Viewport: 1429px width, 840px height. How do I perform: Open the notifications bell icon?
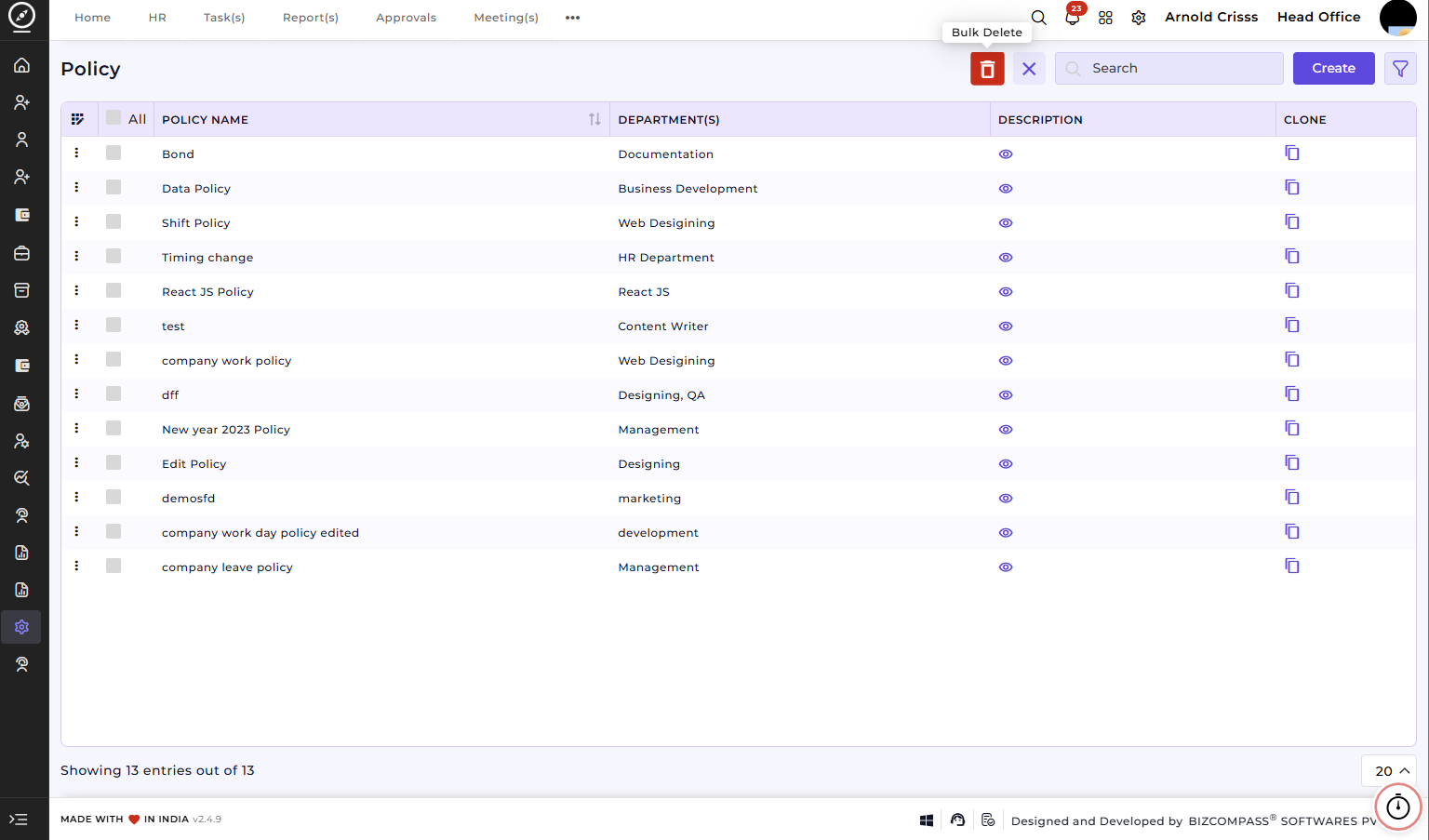pos(1073,17)
